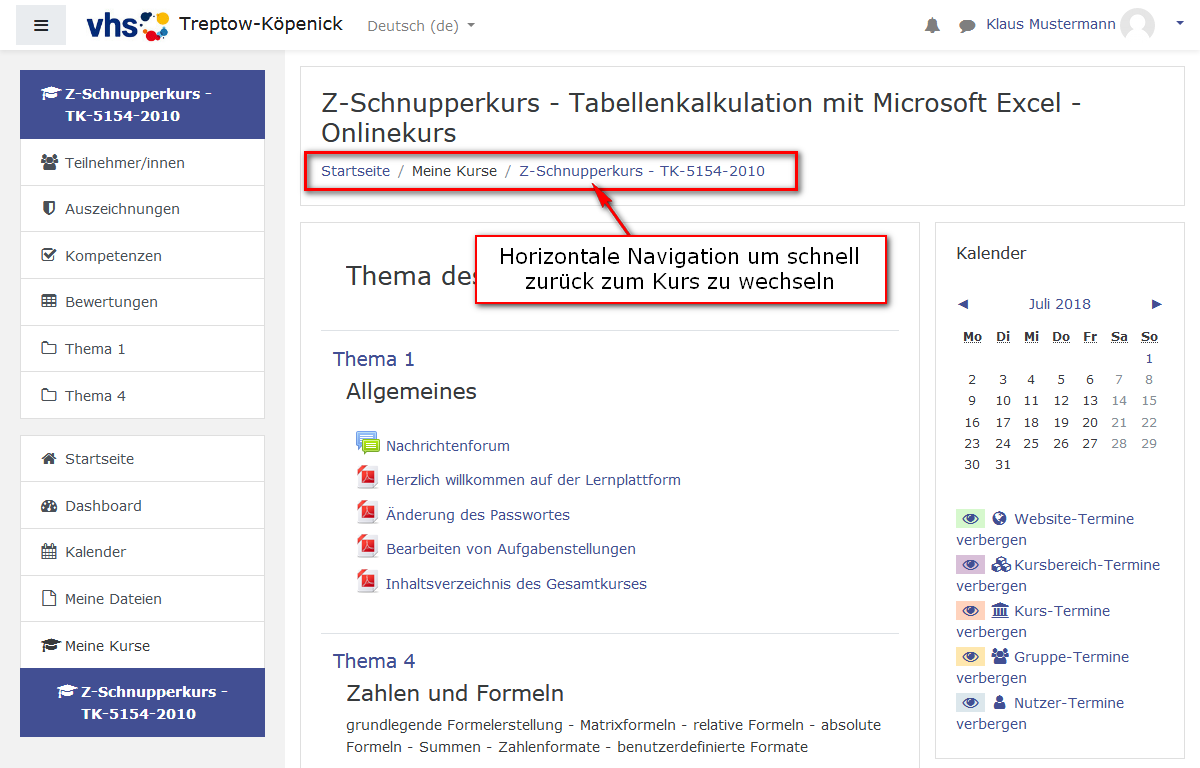Open Inhaltsverzeichnis des Gesamtkurses document
Viewport: 1200px width, 768px height.
[x=516, y=584]
